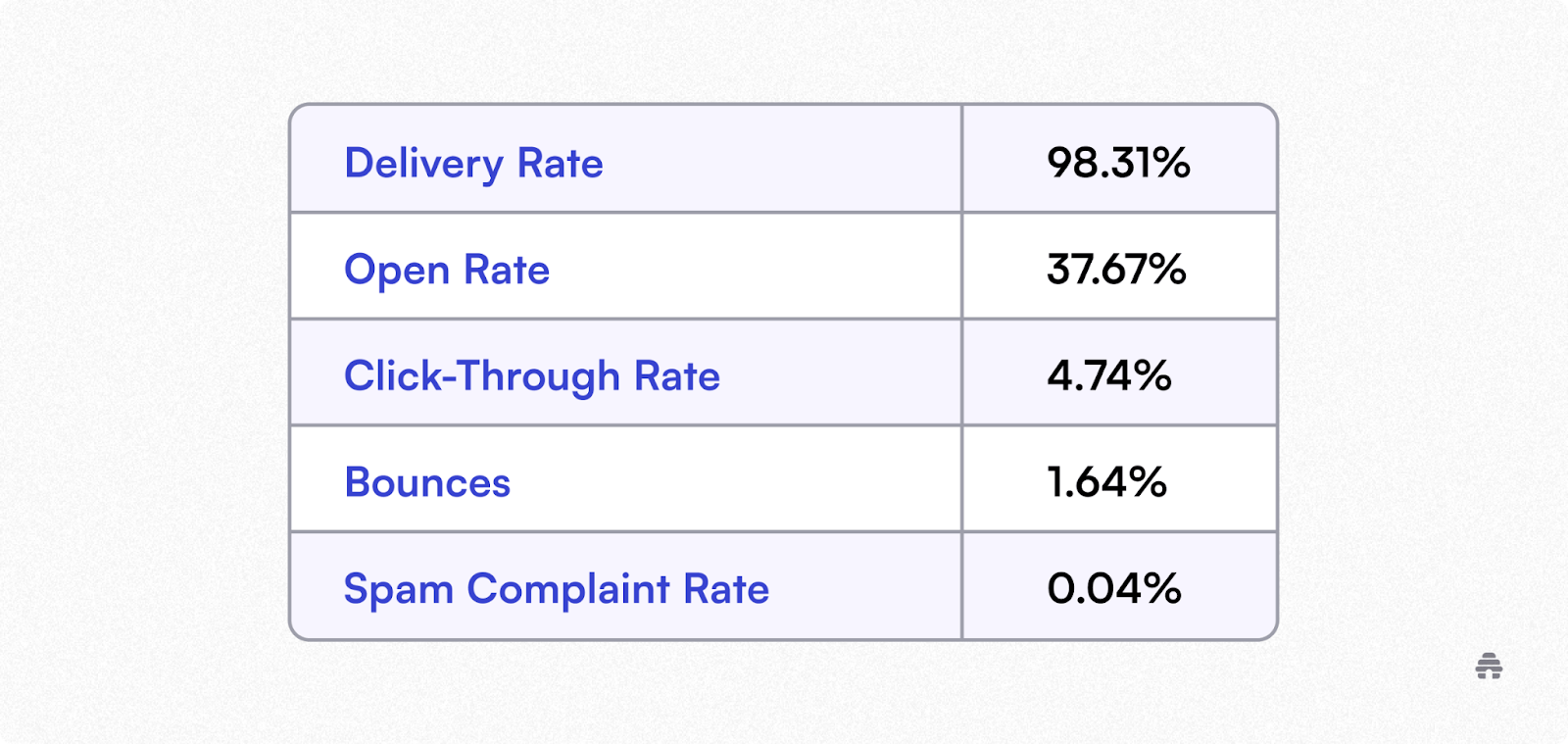
Task: Click the 4.74% click-through value
Action: click(1109, 375)
